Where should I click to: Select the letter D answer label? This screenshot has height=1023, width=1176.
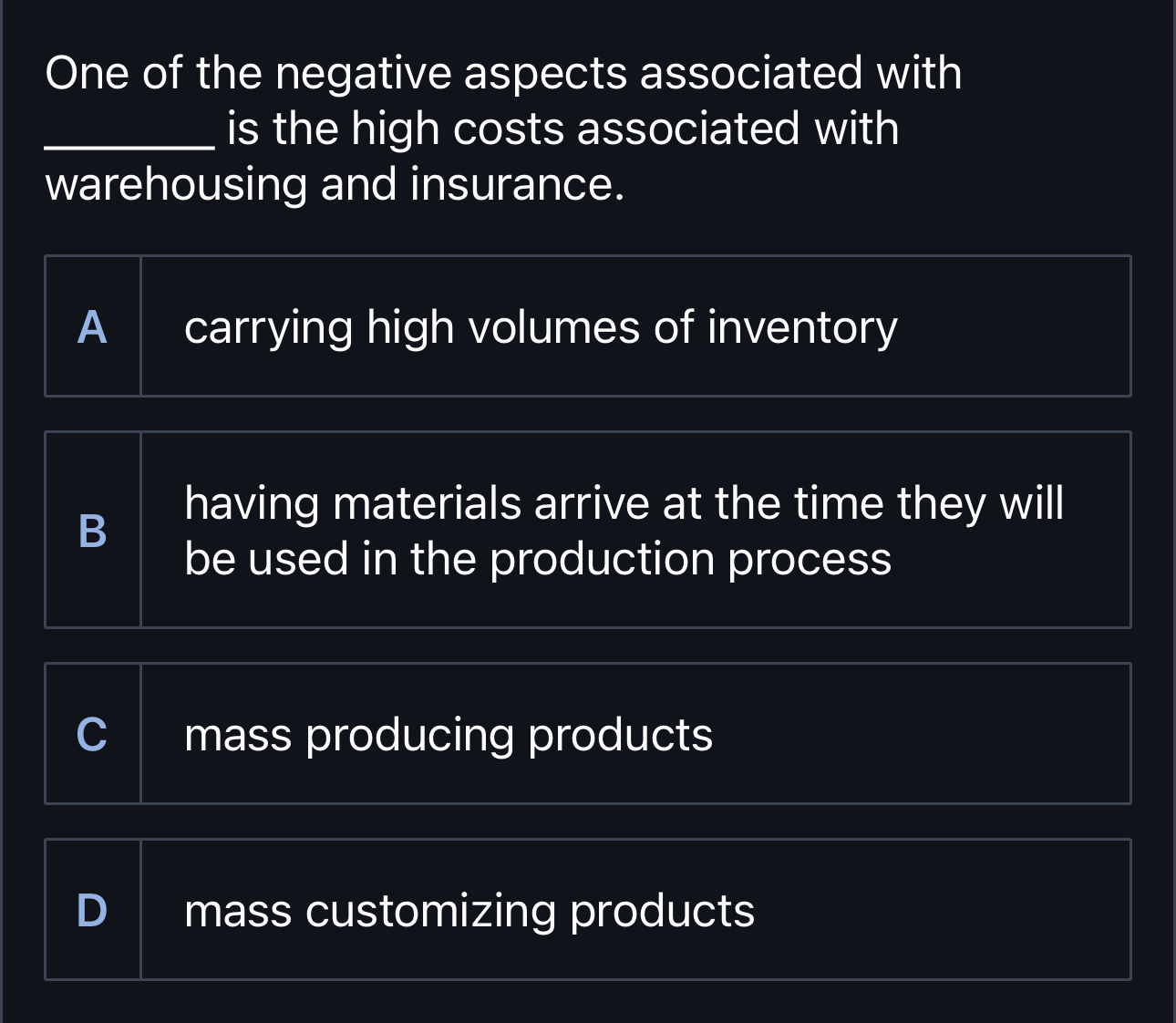click(x=93, y=910)
